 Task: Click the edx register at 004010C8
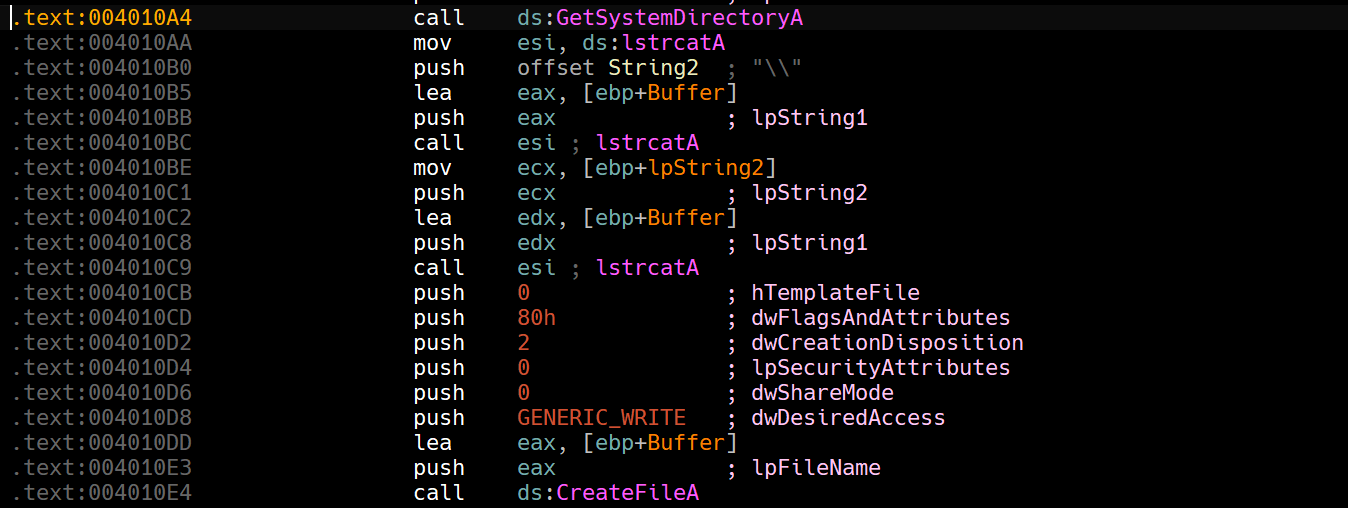536,243
